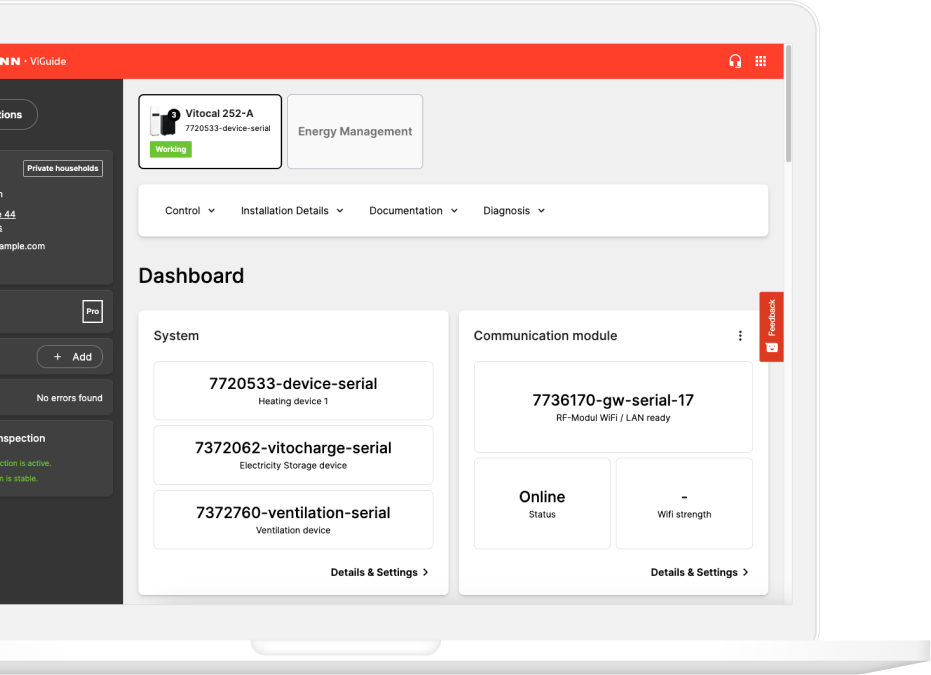
Task: Click the headset support icon
Action: 735,61
